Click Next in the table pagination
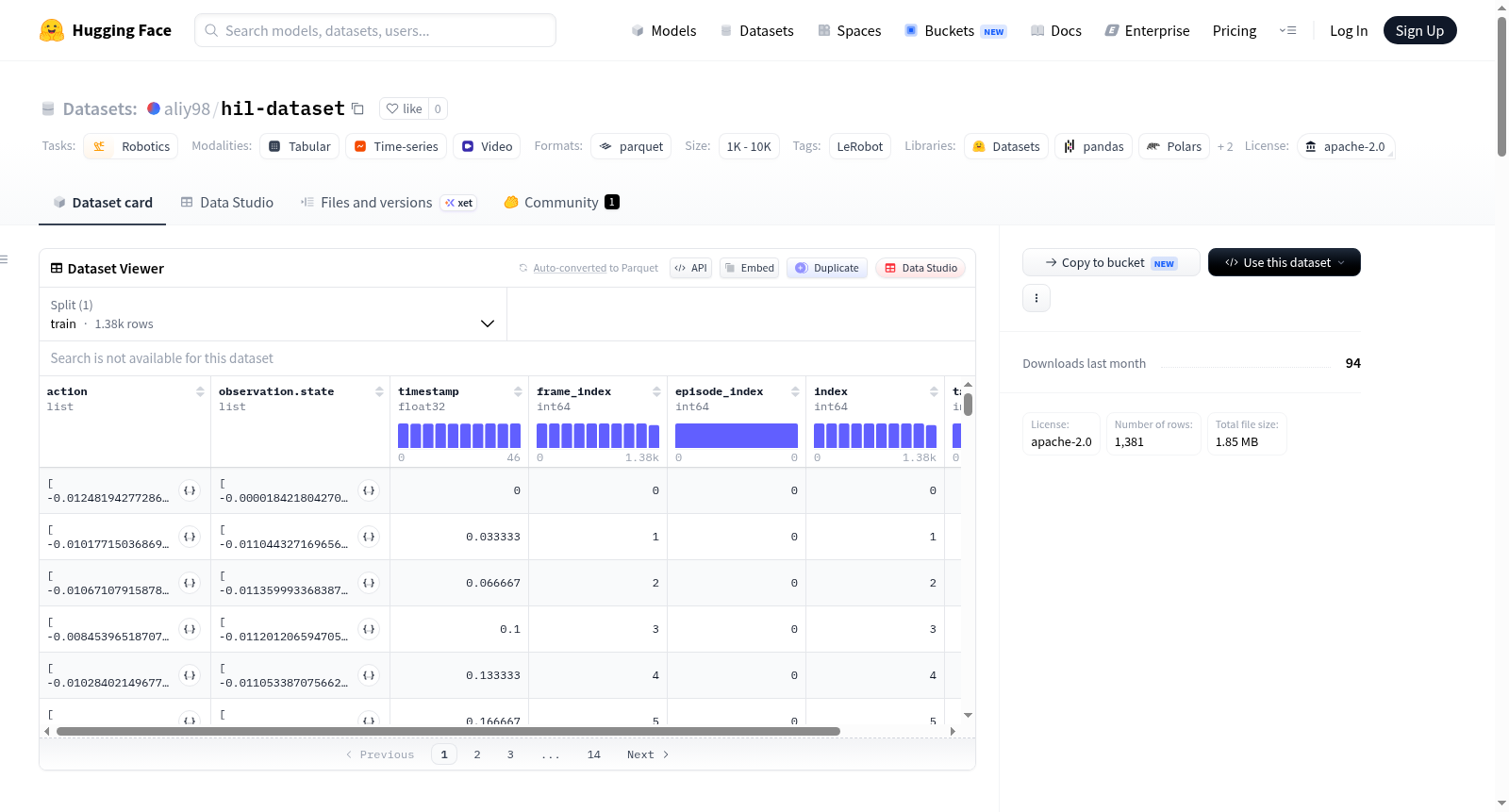 [648, 754]
